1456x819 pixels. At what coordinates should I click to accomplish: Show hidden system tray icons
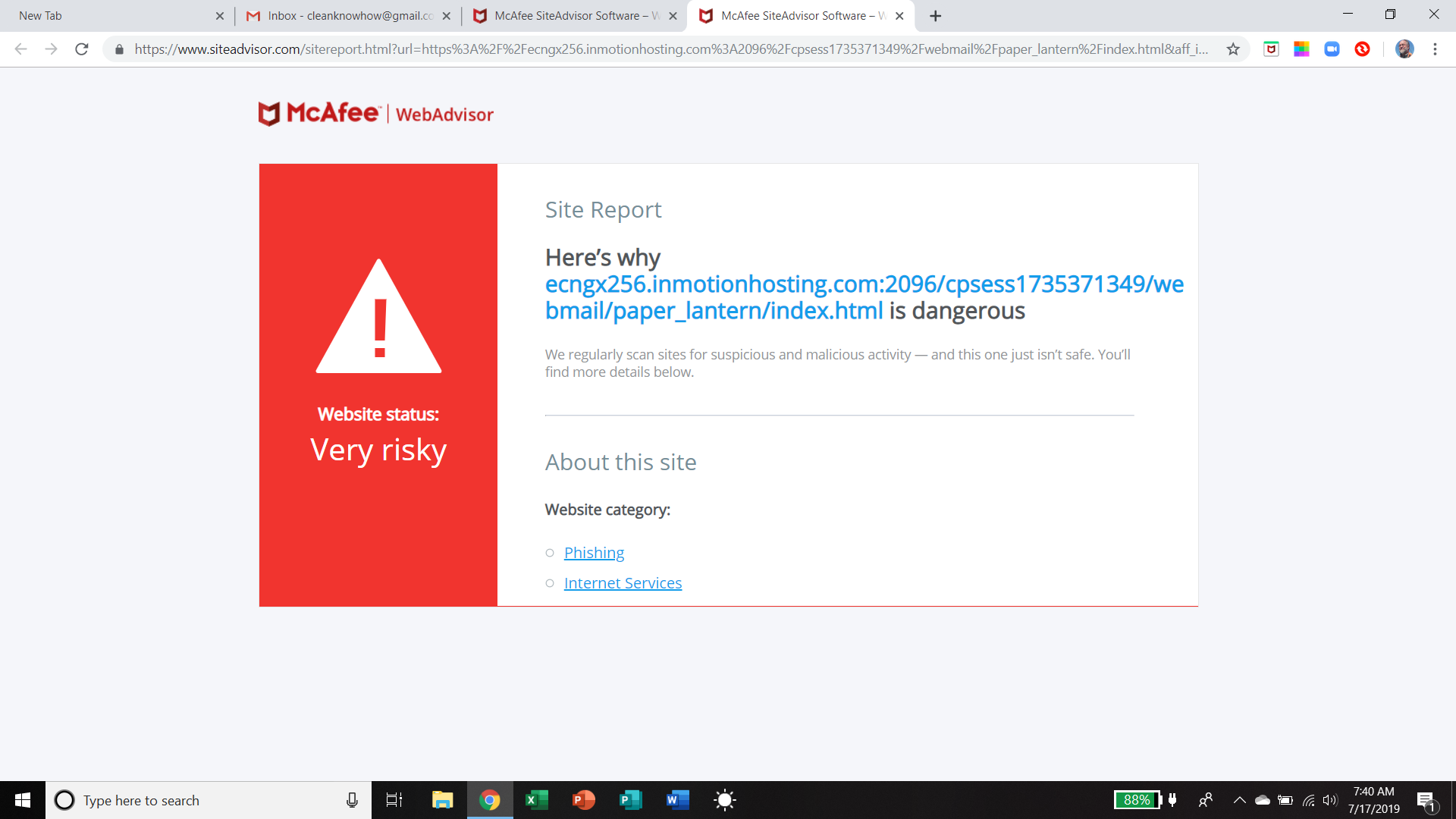[1239, 800]
